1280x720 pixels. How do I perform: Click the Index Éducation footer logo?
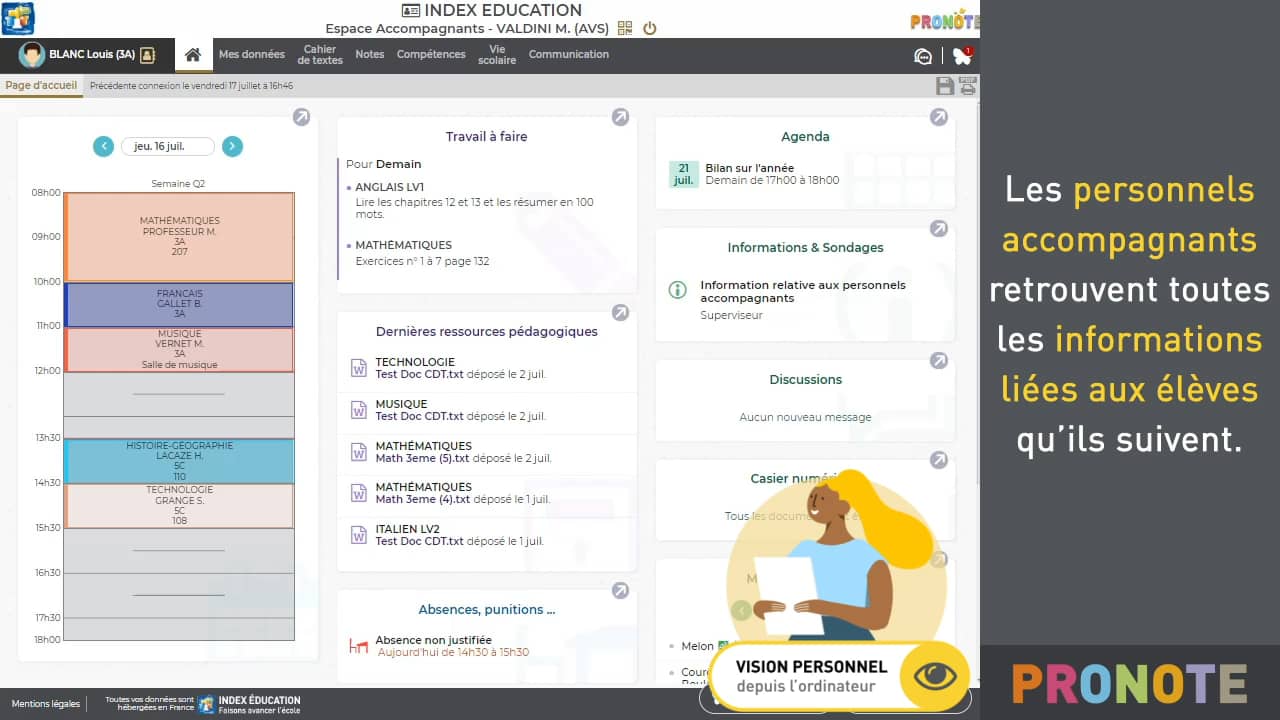click(x=249, y=704)
